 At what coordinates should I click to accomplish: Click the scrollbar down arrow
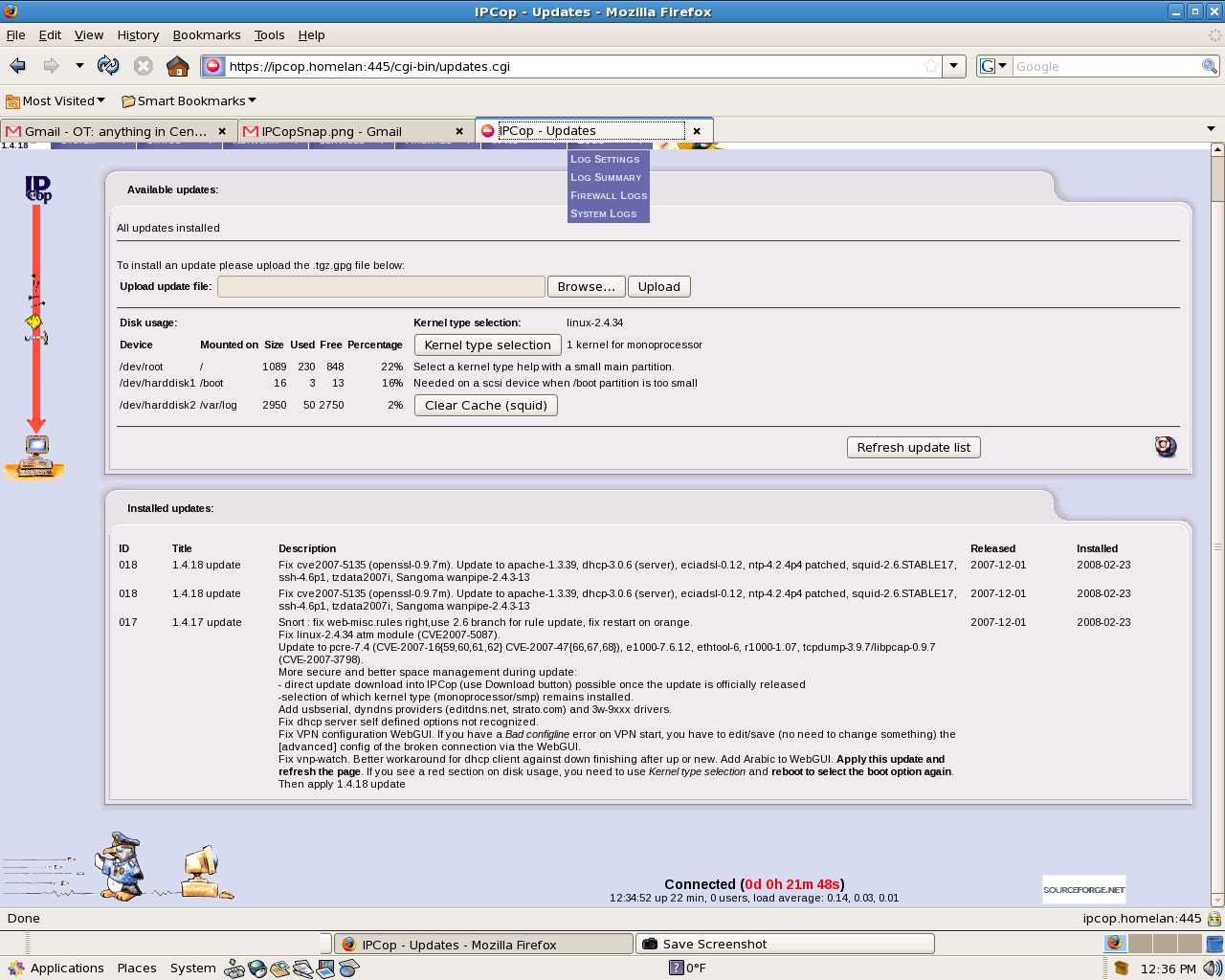click(1217, 900)
